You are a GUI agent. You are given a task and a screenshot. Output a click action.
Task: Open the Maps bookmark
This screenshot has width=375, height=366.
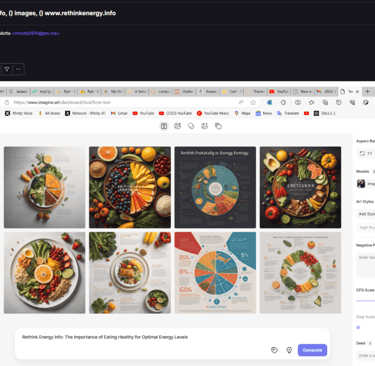[x=242, y=113]
